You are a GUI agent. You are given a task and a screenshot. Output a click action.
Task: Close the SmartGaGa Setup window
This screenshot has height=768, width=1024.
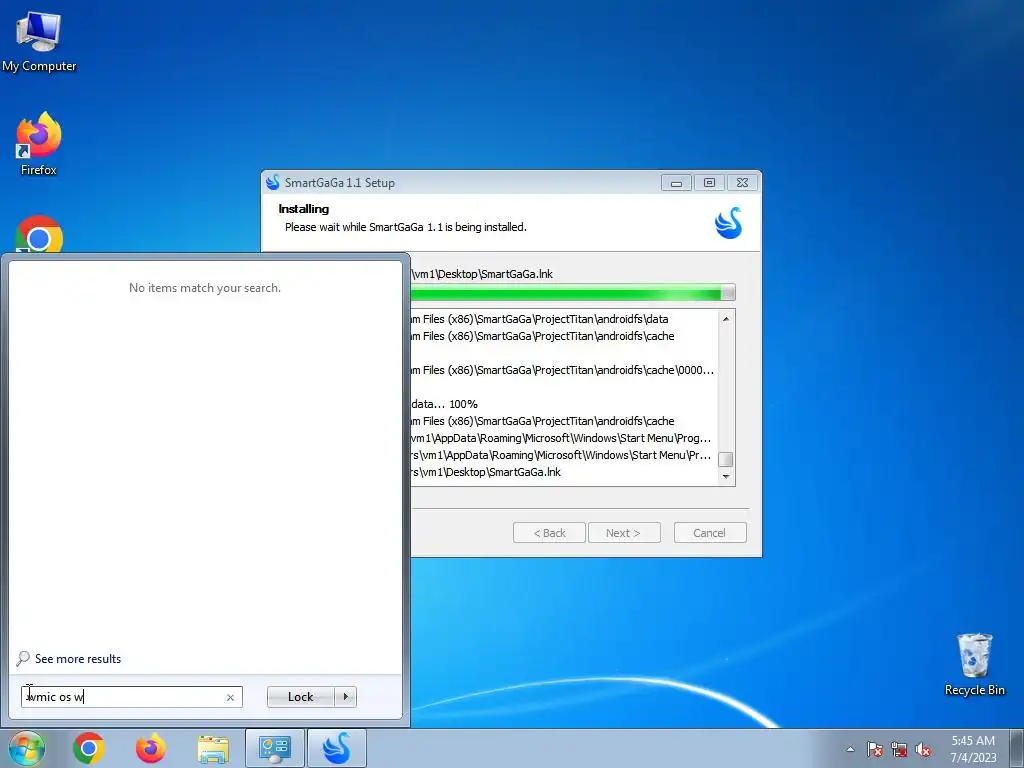tap(743, 183)
